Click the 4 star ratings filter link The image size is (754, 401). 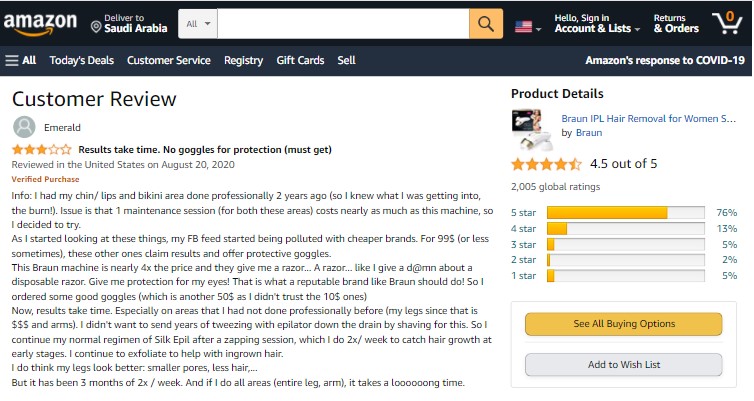click(523, 228)
